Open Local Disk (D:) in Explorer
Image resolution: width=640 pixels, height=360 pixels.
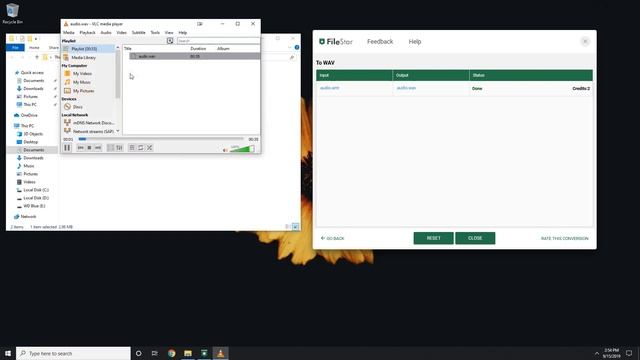36,198
